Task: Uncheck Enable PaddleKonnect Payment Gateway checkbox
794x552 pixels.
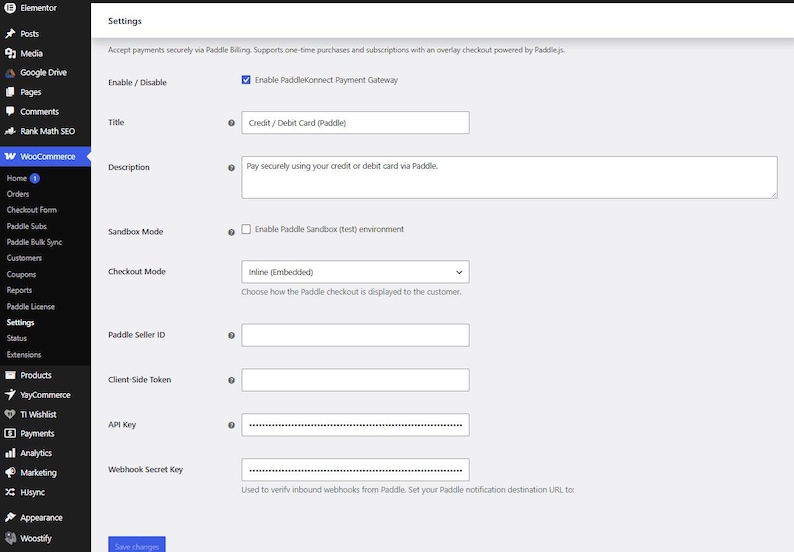Action: tap(246, 80)
